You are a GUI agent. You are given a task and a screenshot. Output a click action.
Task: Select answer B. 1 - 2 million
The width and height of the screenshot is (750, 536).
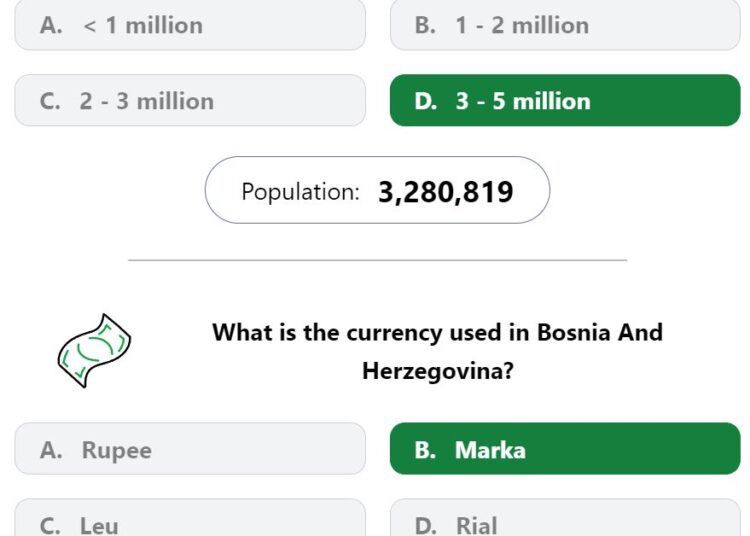(x=565, y=24)
